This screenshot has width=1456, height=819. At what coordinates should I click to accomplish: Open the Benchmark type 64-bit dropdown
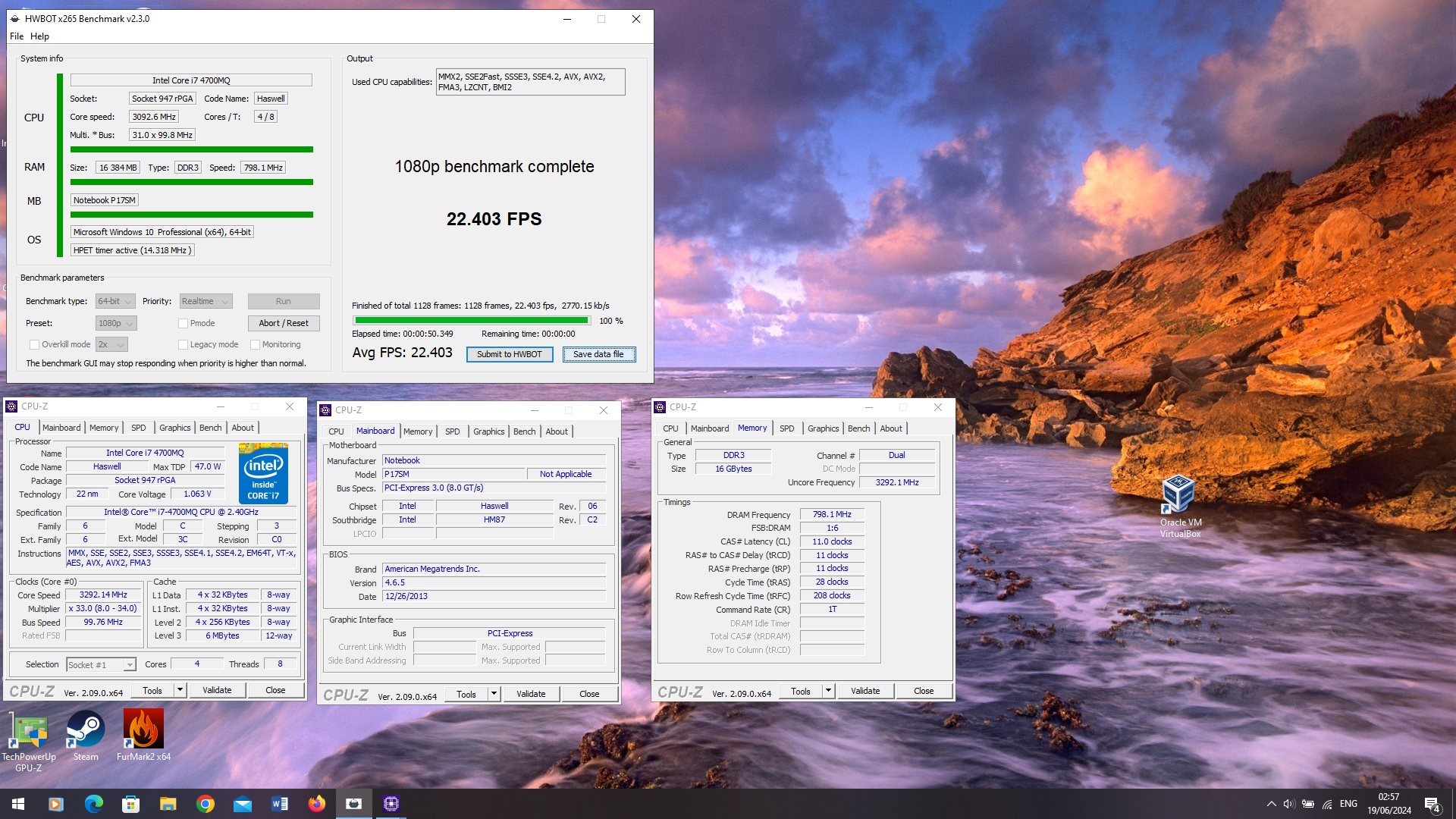[115, 301]
